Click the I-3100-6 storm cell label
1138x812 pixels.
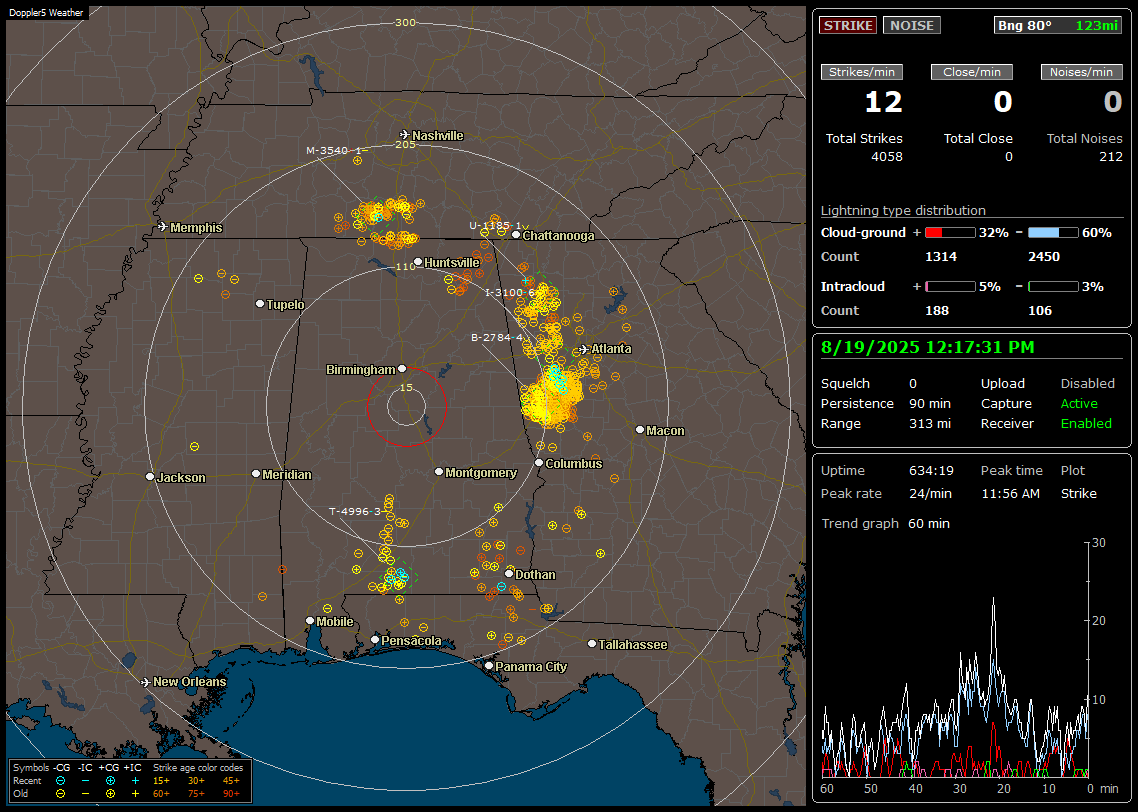510,292
